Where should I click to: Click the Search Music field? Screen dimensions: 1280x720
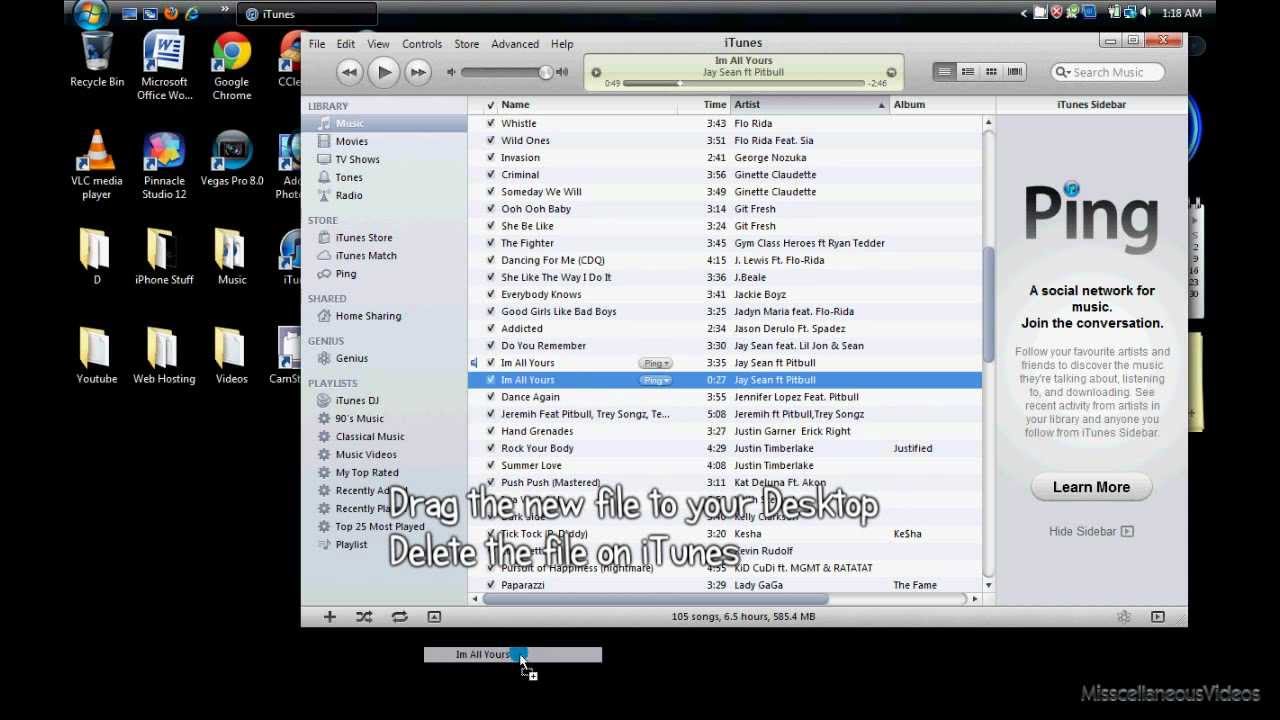click(x=1108, y=72)
